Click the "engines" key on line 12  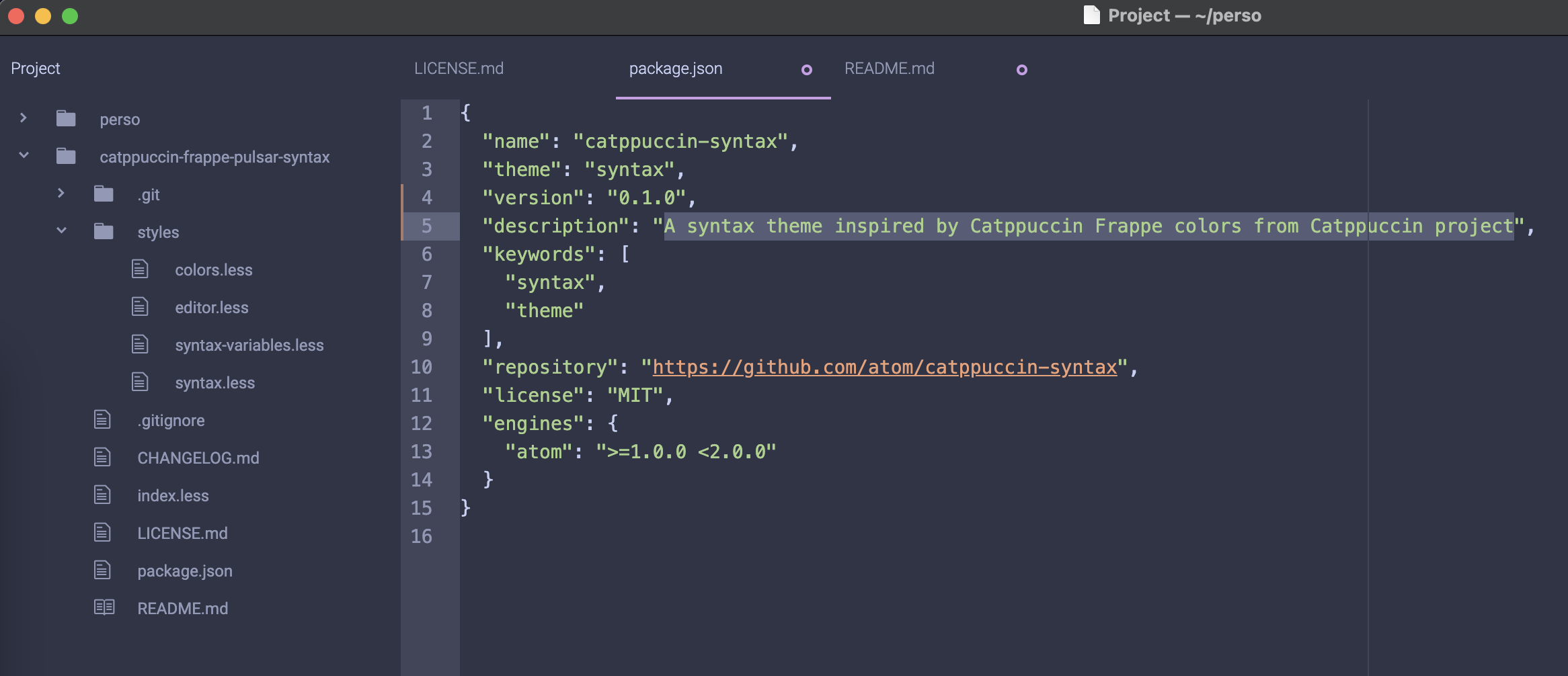[x=533, y=423]
